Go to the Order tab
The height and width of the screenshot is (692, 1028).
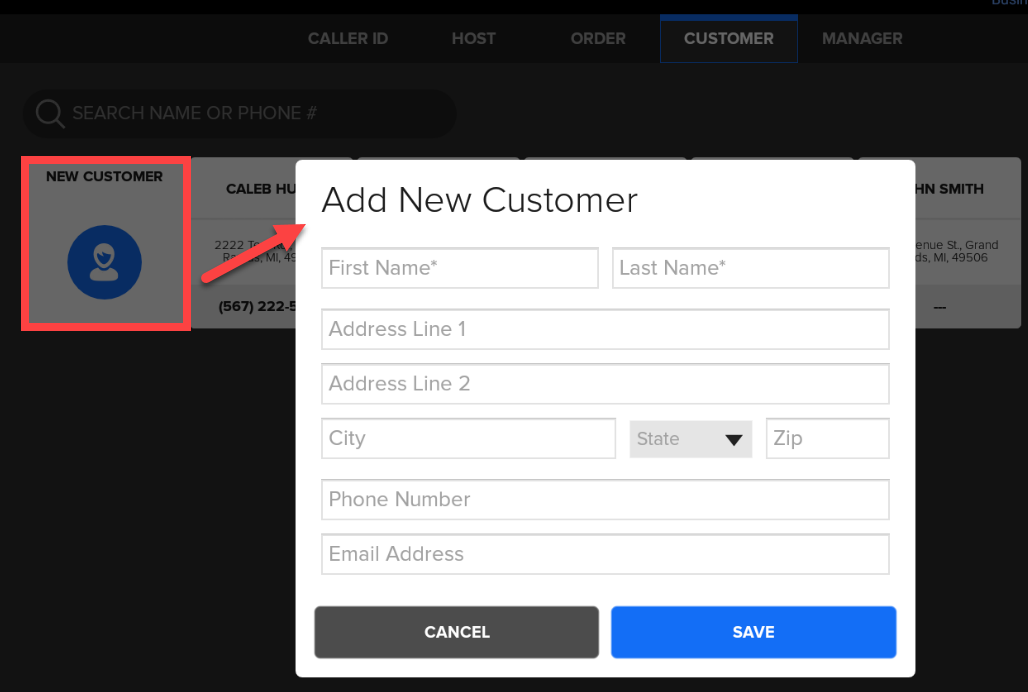click(x=598, y=39)
